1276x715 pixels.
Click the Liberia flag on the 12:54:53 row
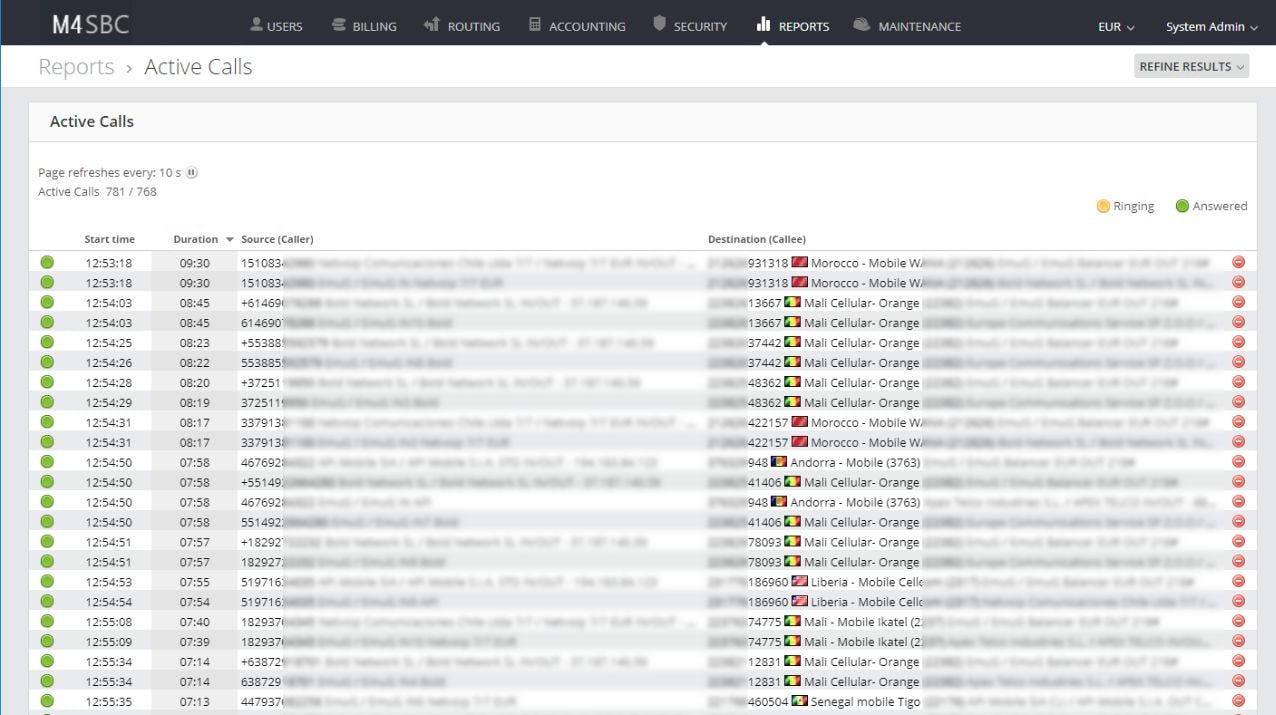coord(799,581)
